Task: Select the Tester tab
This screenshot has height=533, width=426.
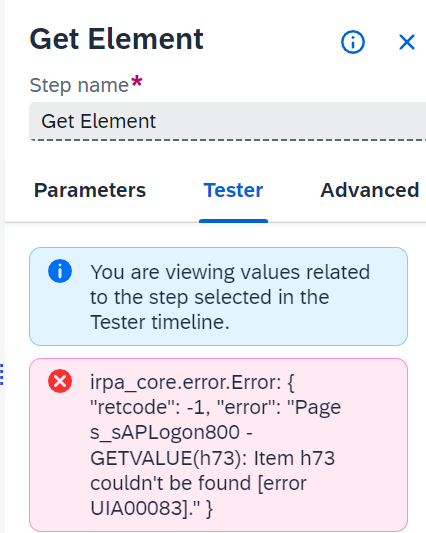Action: pyautogui.click(x=233, y=190)
